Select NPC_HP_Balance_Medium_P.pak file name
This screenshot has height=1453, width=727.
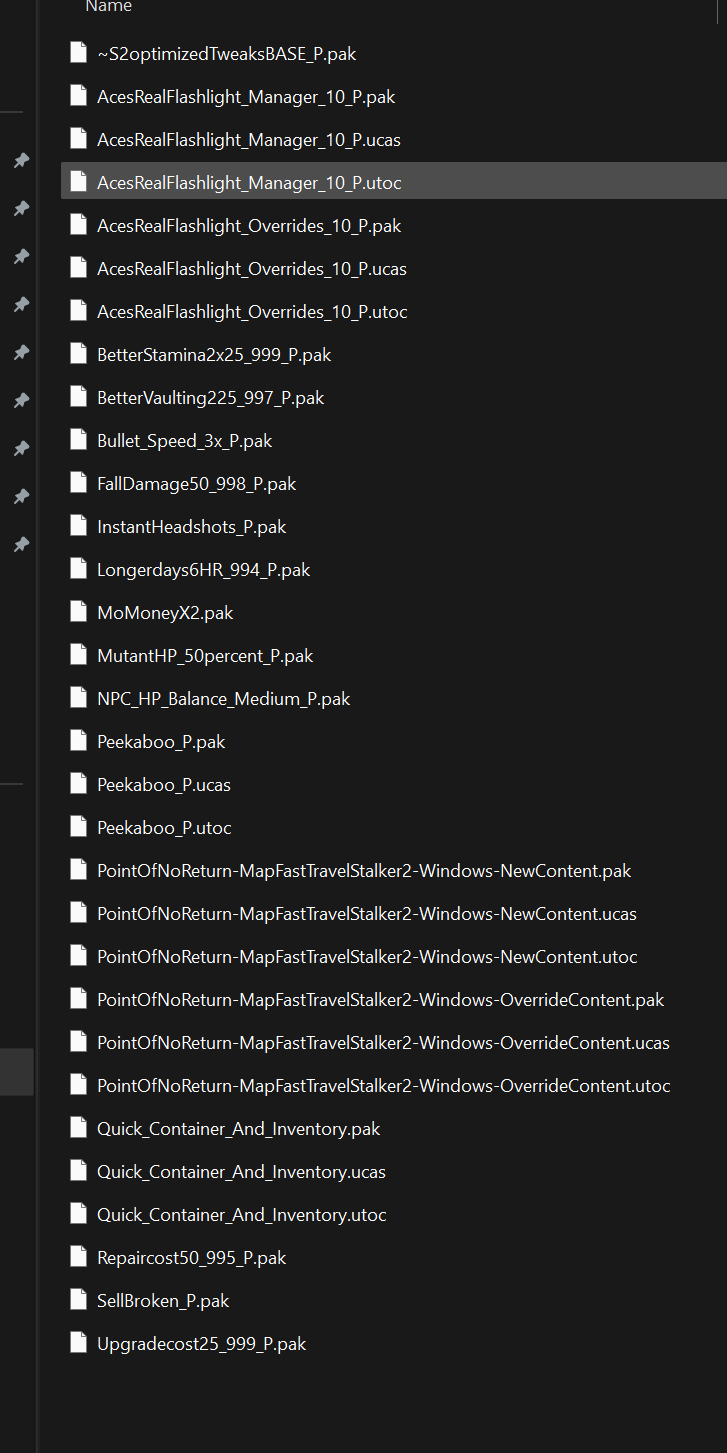point(224,699)
